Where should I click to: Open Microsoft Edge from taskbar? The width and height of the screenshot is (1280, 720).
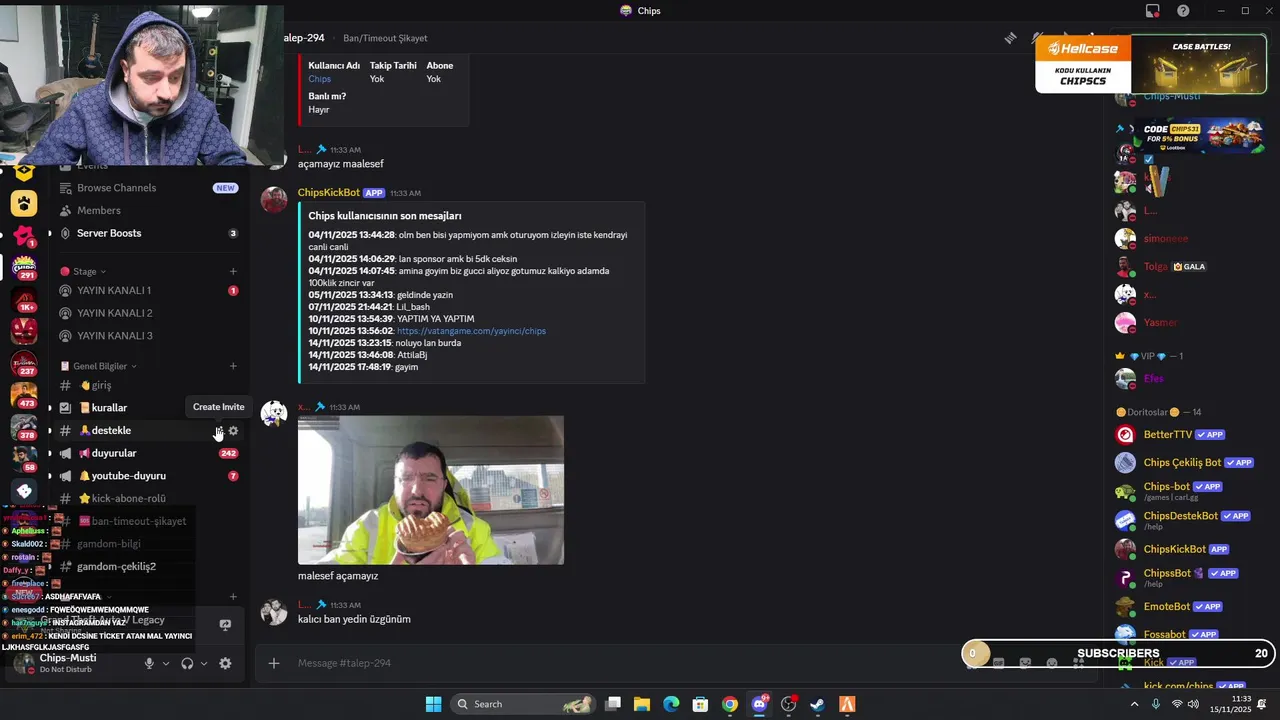coord(671,704)
